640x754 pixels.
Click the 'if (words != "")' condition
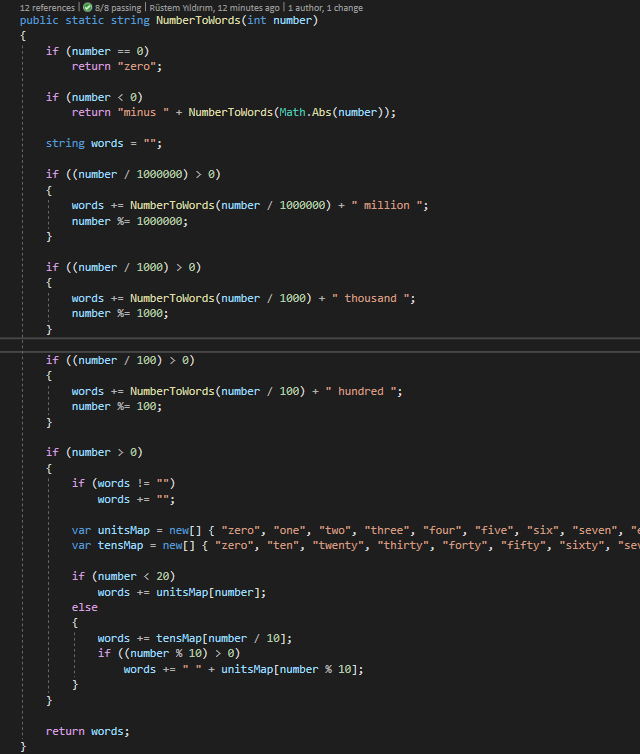tap(124, 483)
